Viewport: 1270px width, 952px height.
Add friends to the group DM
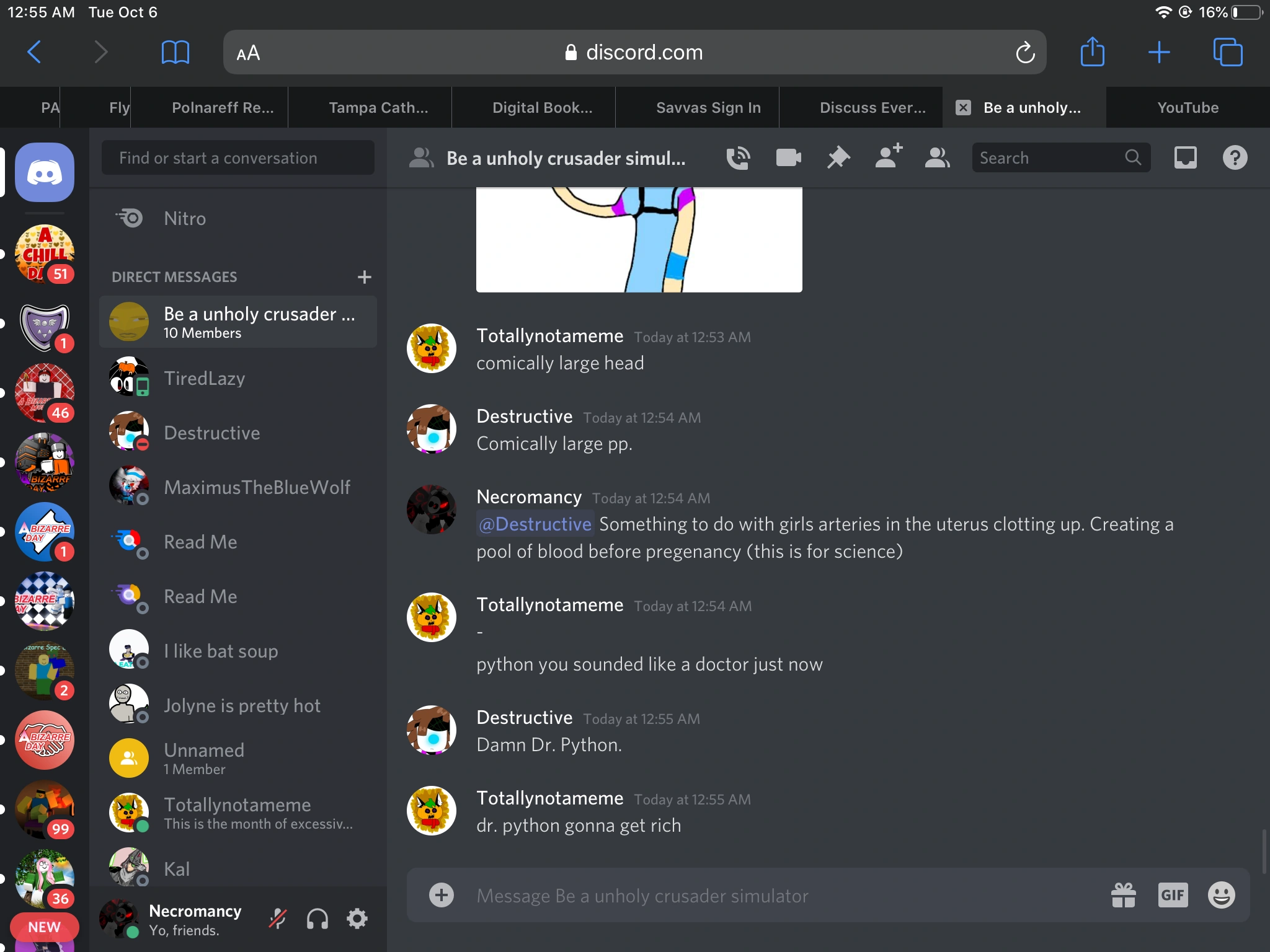point(888,158)
